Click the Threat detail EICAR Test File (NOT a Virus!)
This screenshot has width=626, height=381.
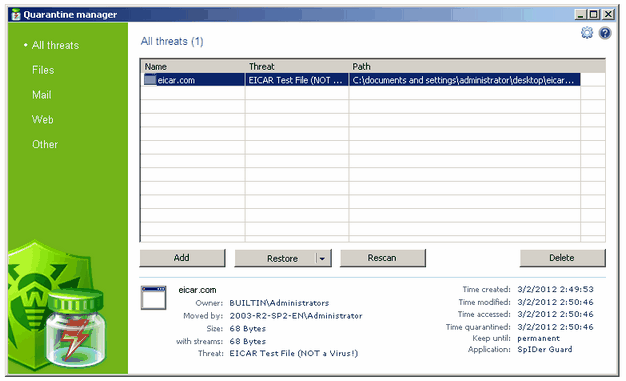tap(293, 353)
